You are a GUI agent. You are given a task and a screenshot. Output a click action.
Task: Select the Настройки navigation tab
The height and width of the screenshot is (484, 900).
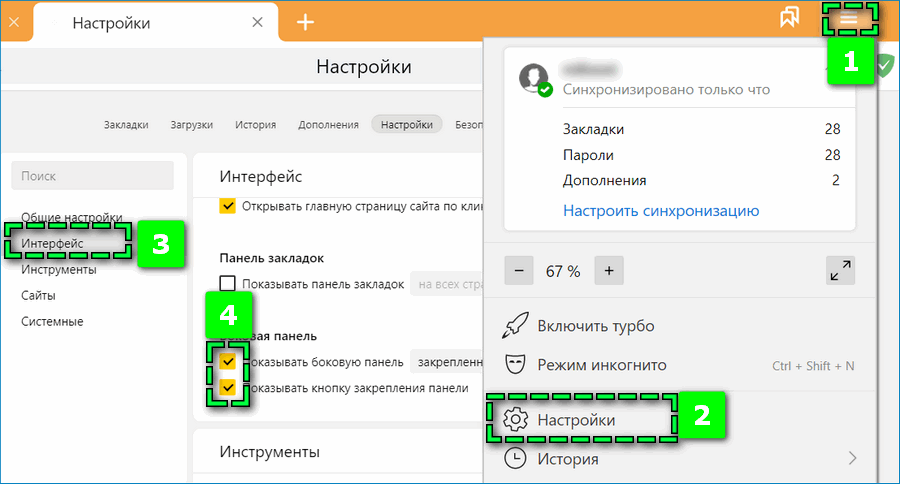click(x=407, y=125)
